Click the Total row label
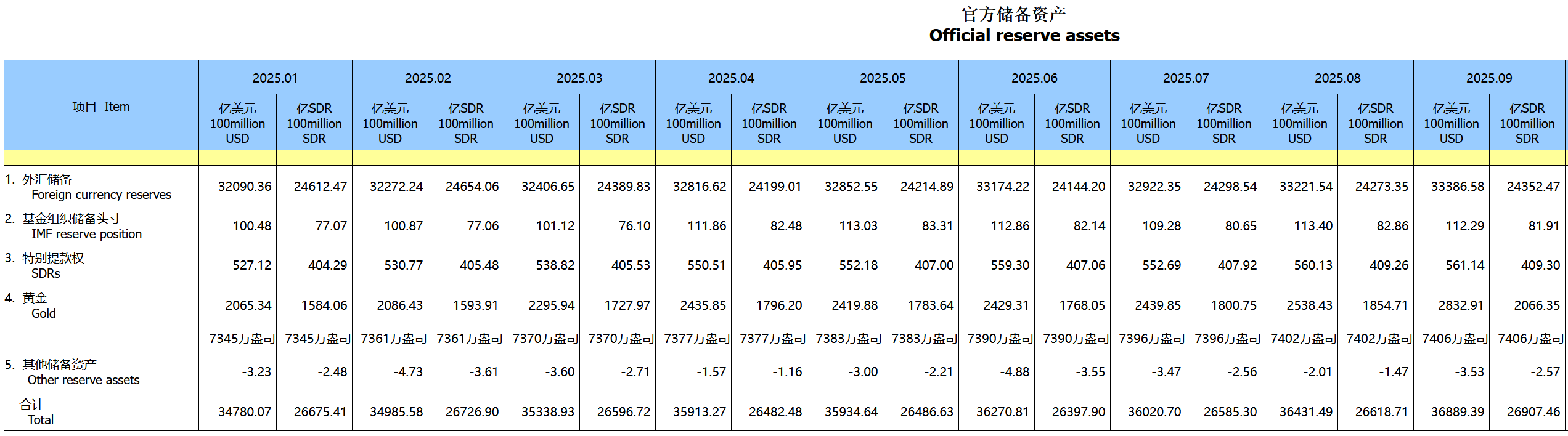This screenshot has height=436, width=1568. pos(41,420)
